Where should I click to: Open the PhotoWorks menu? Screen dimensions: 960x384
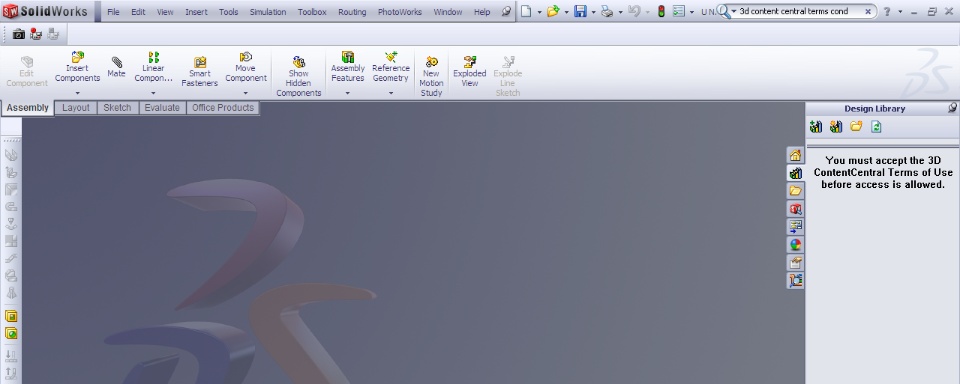pos(400,12)
